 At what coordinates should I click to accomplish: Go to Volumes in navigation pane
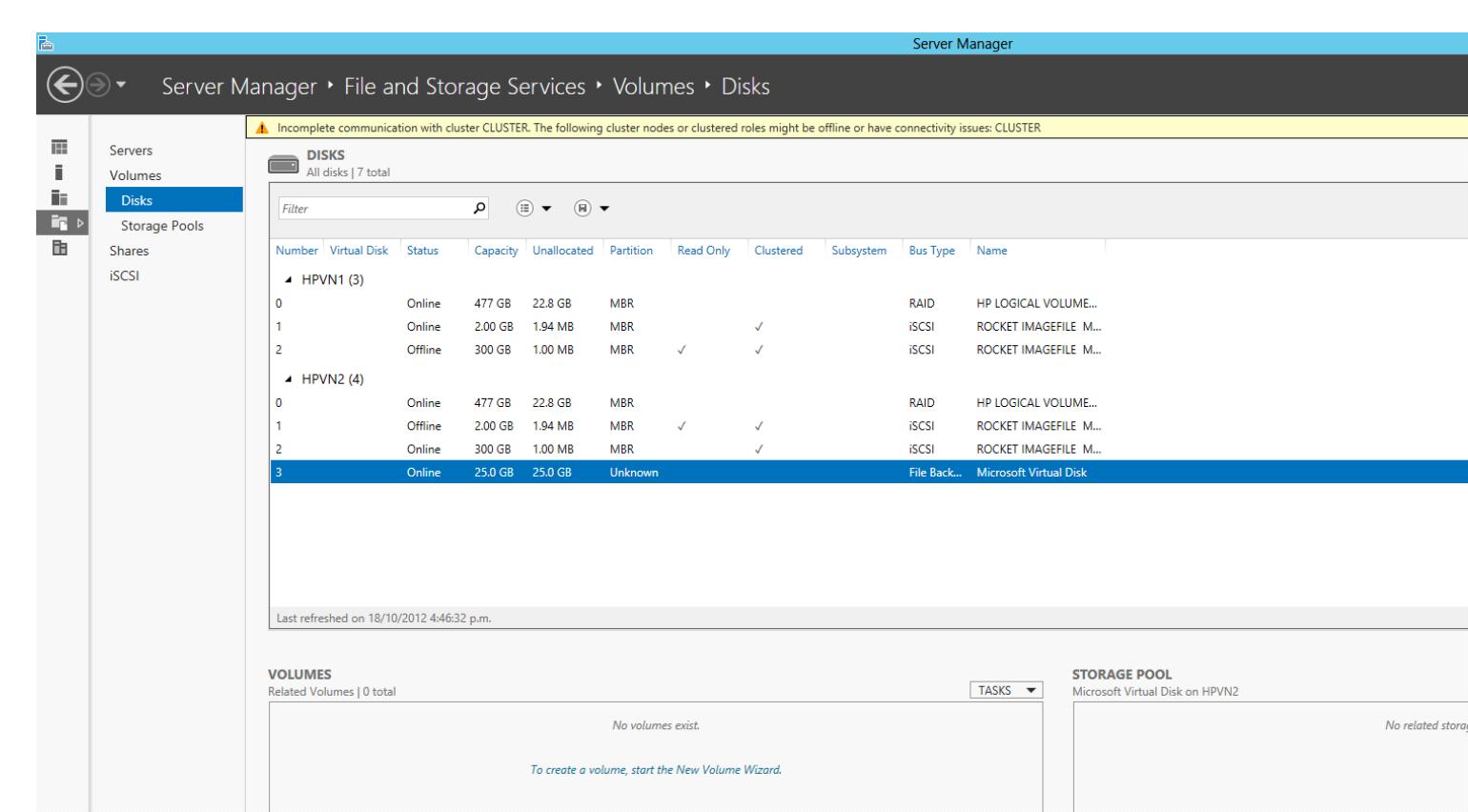pos(135,175)
